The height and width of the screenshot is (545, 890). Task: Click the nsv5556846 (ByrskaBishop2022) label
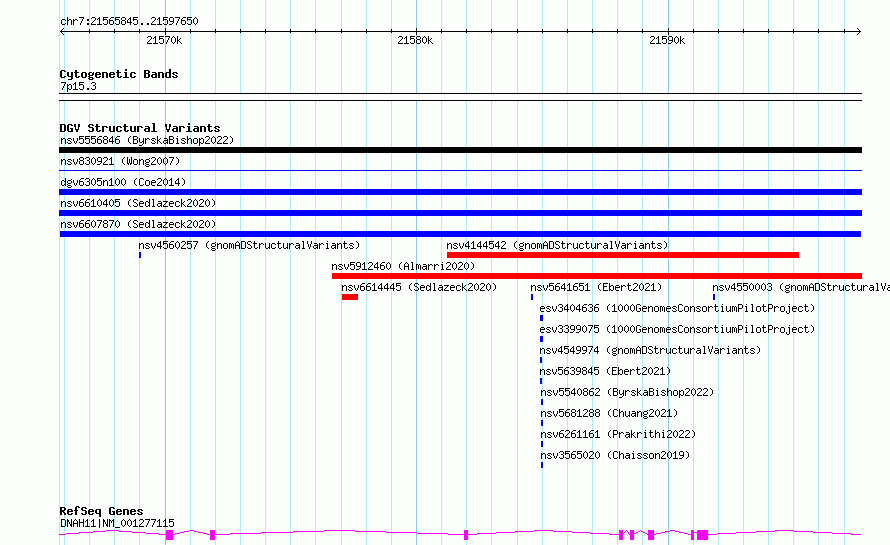(147, 140)
